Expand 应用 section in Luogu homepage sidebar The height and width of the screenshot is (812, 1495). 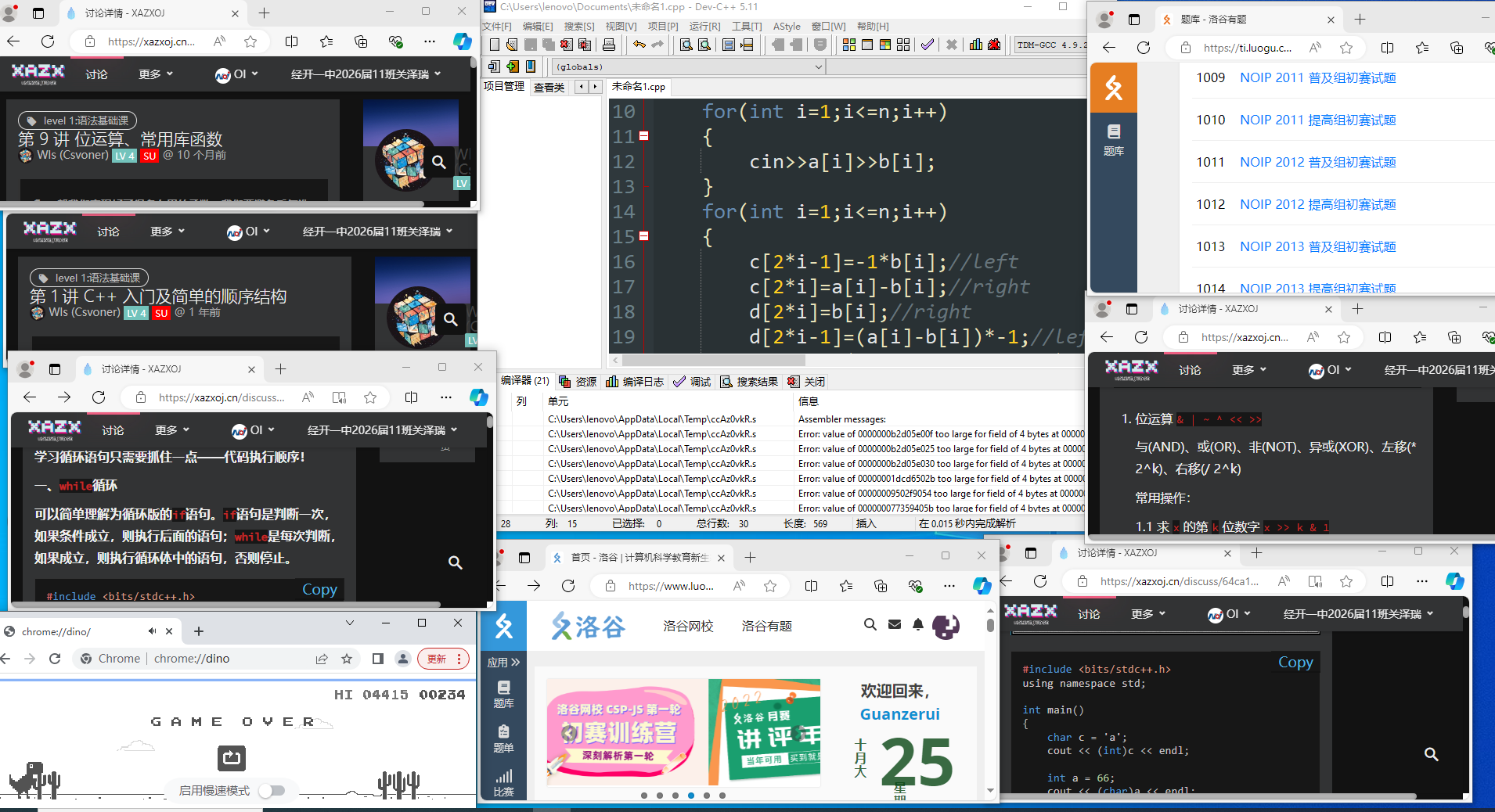pos(503,663)
